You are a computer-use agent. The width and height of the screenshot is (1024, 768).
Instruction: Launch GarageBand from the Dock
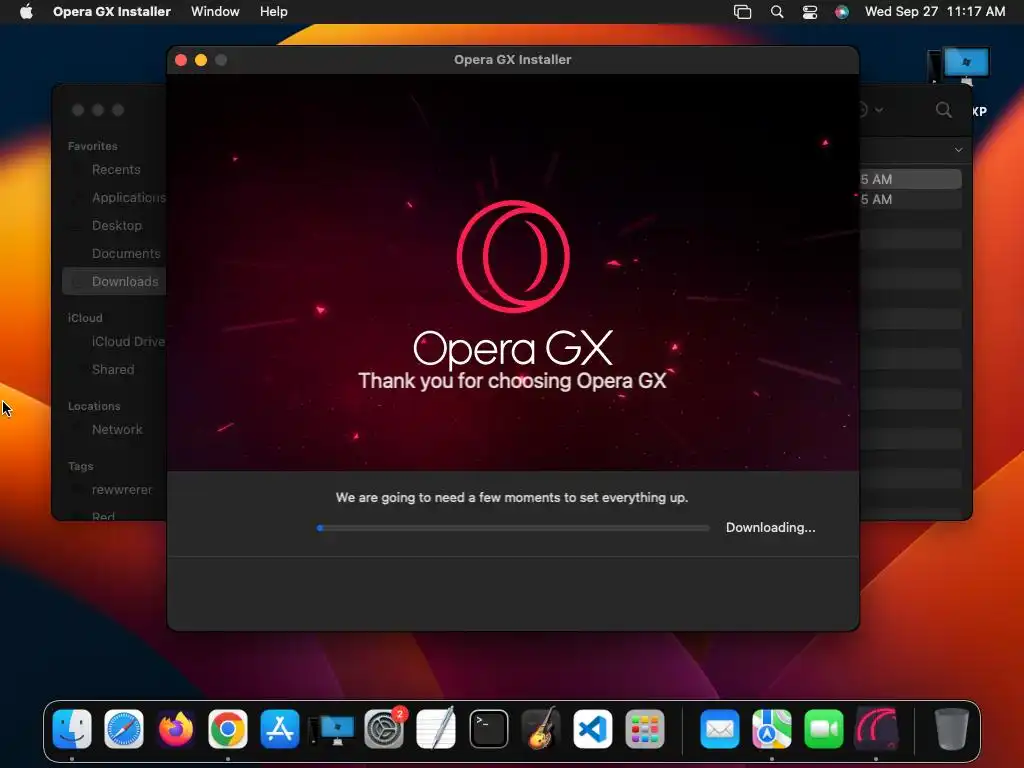tap(541, 729)
